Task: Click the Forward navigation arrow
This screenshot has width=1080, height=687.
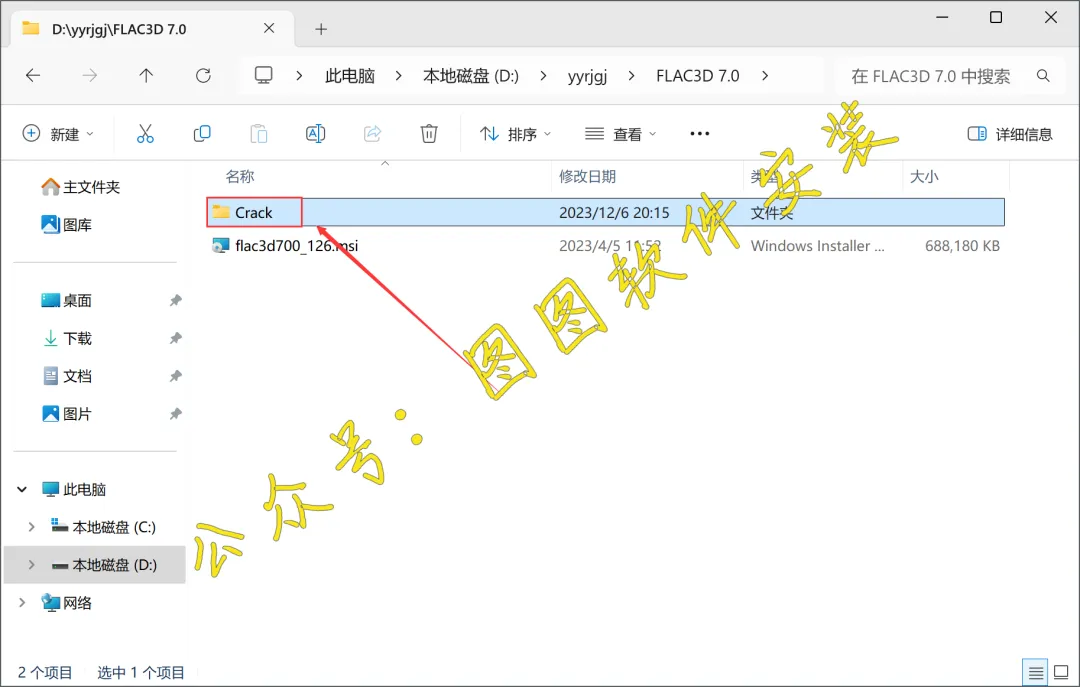Action: tap(90, 76)
